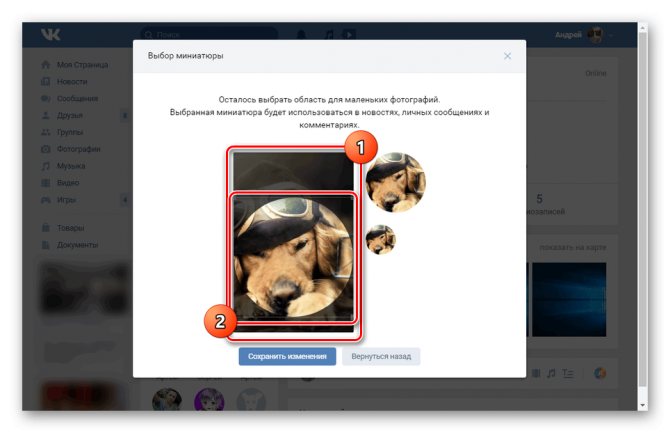Viewport: 670px width, 433px height.
Task: Click the small round thumbnail preview
Action: pyautogui.click(x=380, y=239)
